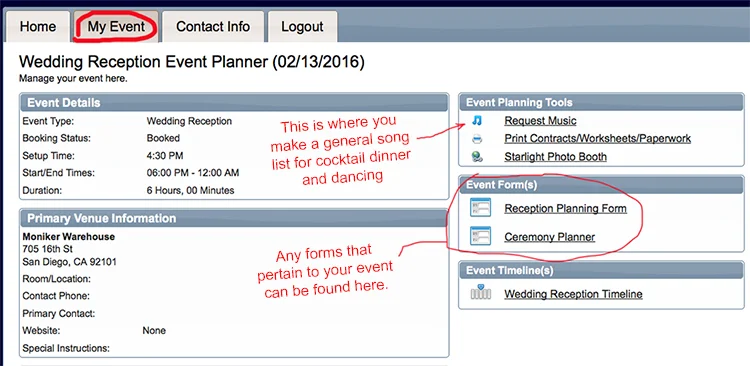The width and height of the screenshot is (750, 366).
Task: Click the 'Duration:' label
Action: [x=42, y=190]
